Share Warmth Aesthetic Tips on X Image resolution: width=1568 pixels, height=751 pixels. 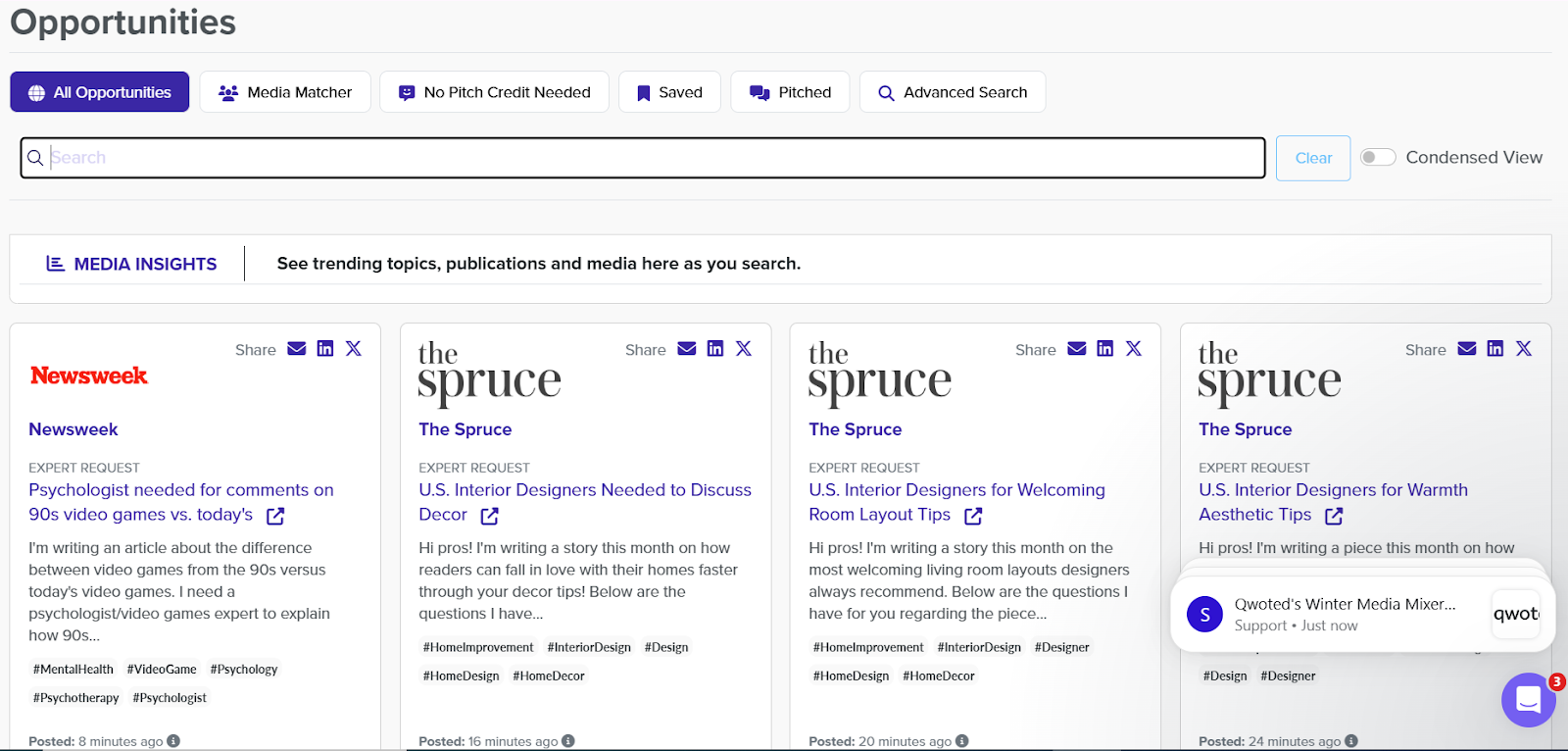(x=1524, y=349)
